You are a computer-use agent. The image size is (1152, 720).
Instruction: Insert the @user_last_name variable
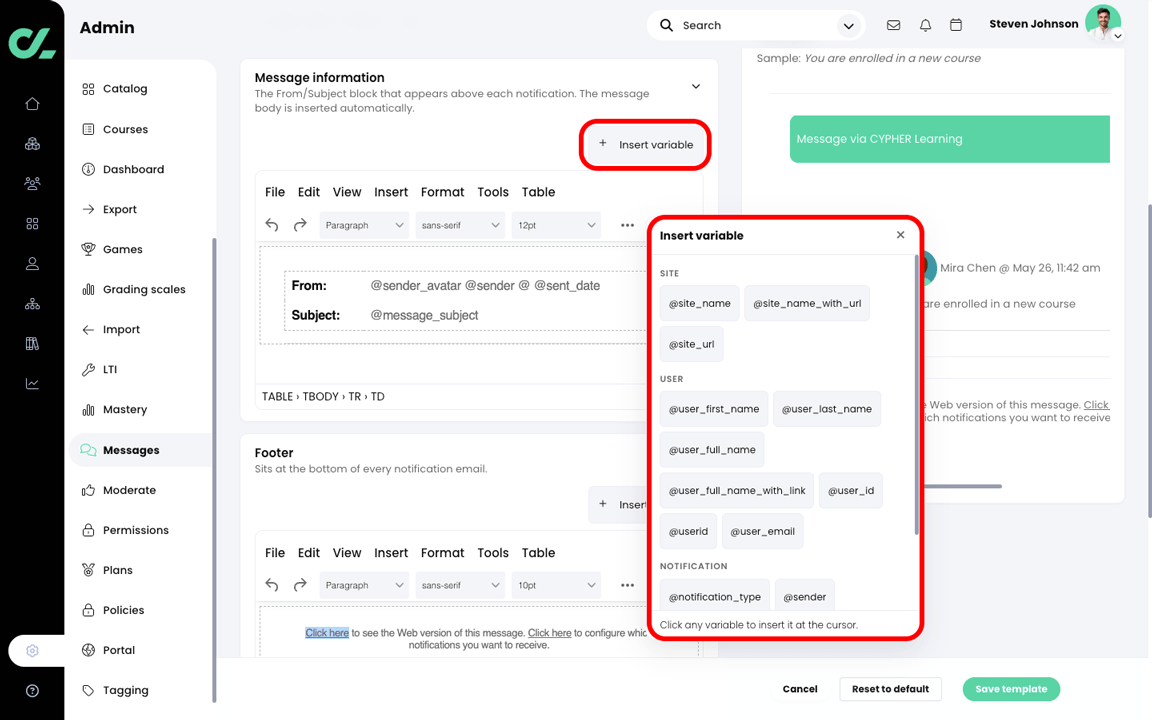click(827, 409)
